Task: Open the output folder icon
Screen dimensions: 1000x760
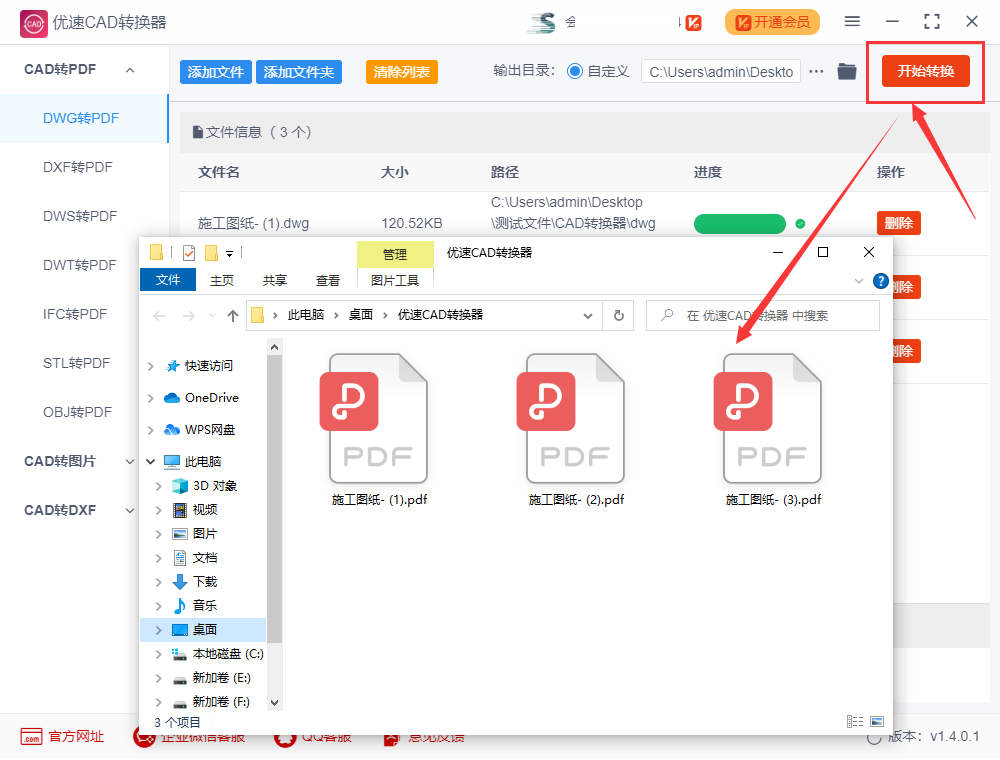Action: pos(847,71)
